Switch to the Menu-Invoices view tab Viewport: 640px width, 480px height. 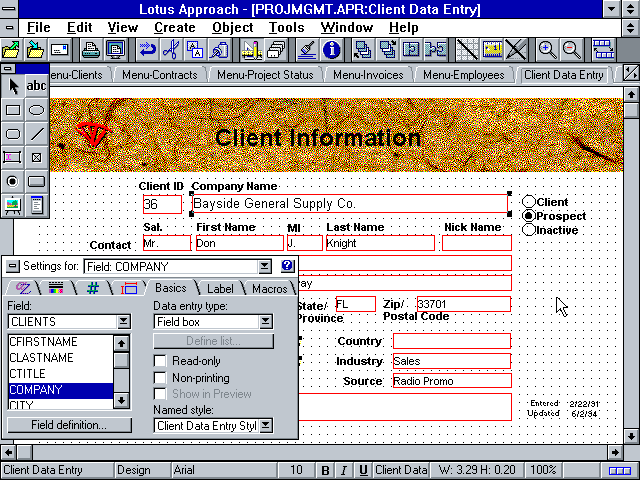tap(368, 75)
